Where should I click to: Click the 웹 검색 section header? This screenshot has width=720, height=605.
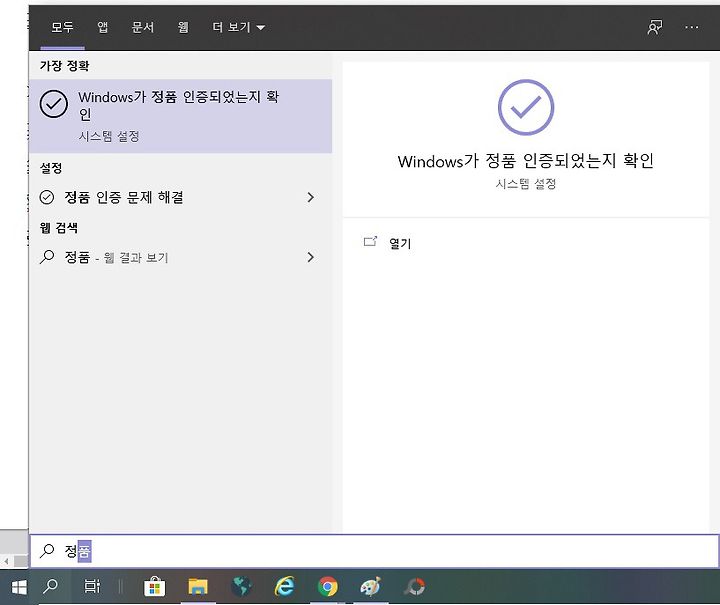tap(59, 228)
